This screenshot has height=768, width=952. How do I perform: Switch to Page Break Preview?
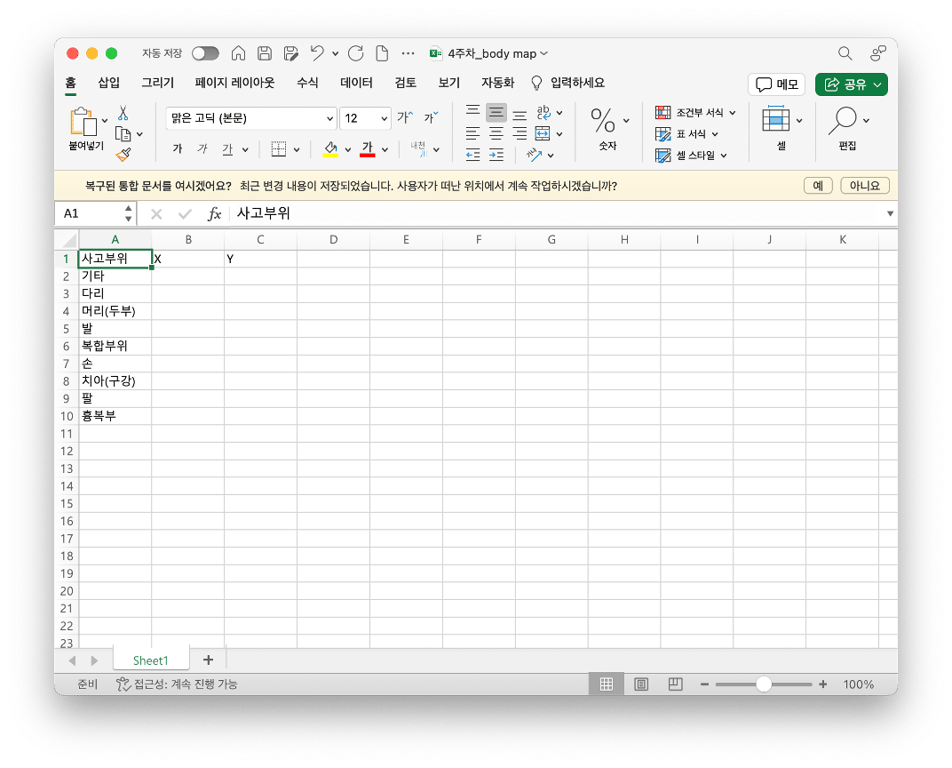tap(675, 684)
